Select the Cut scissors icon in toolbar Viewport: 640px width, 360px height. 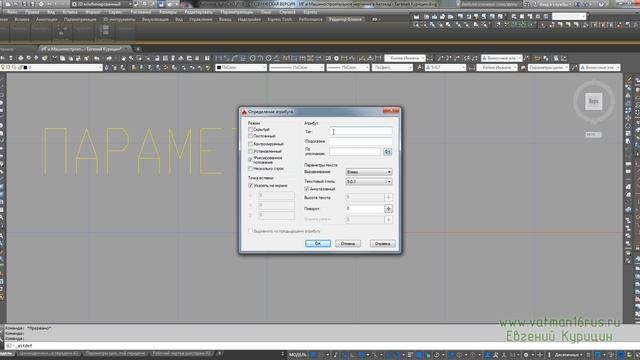click(54, 58)
